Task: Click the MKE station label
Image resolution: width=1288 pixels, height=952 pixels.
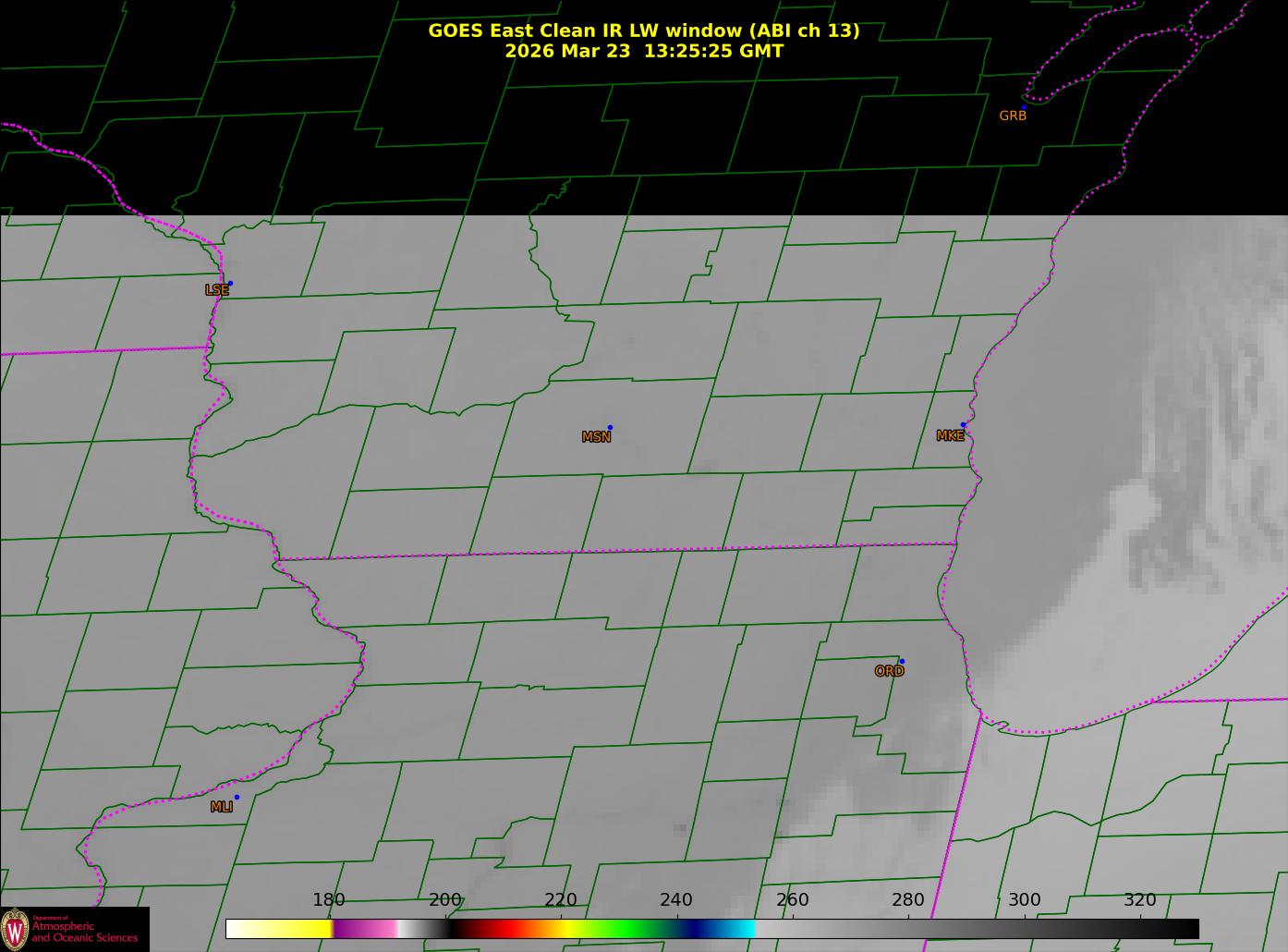Action: (950, 436)
